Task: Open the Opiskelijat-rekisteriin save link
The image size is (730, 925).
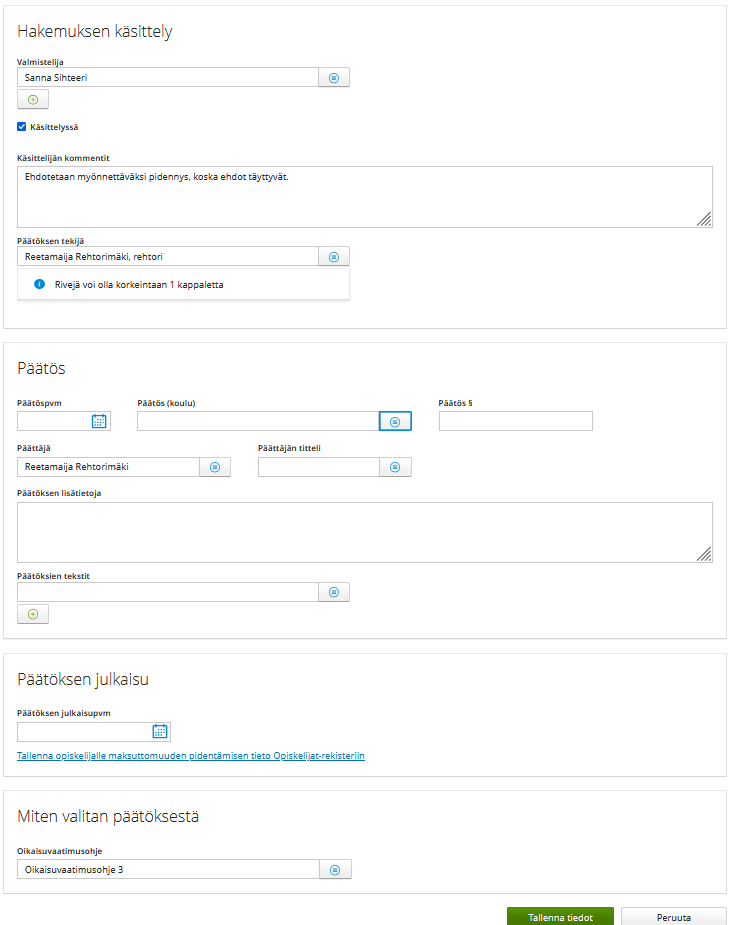Action: point(191,756)
